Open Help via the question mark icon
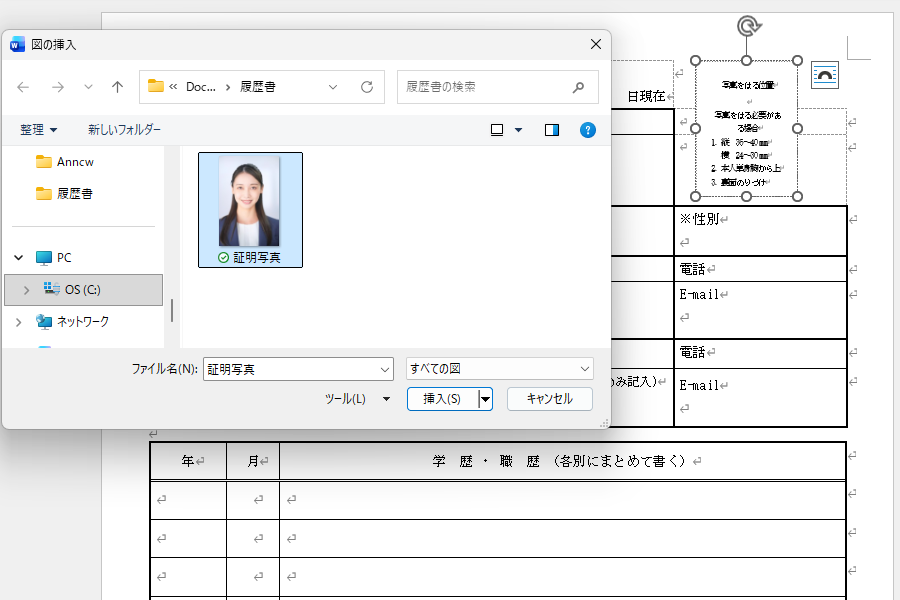The height and width of the screenshot is (600, 900). point(588,129)
